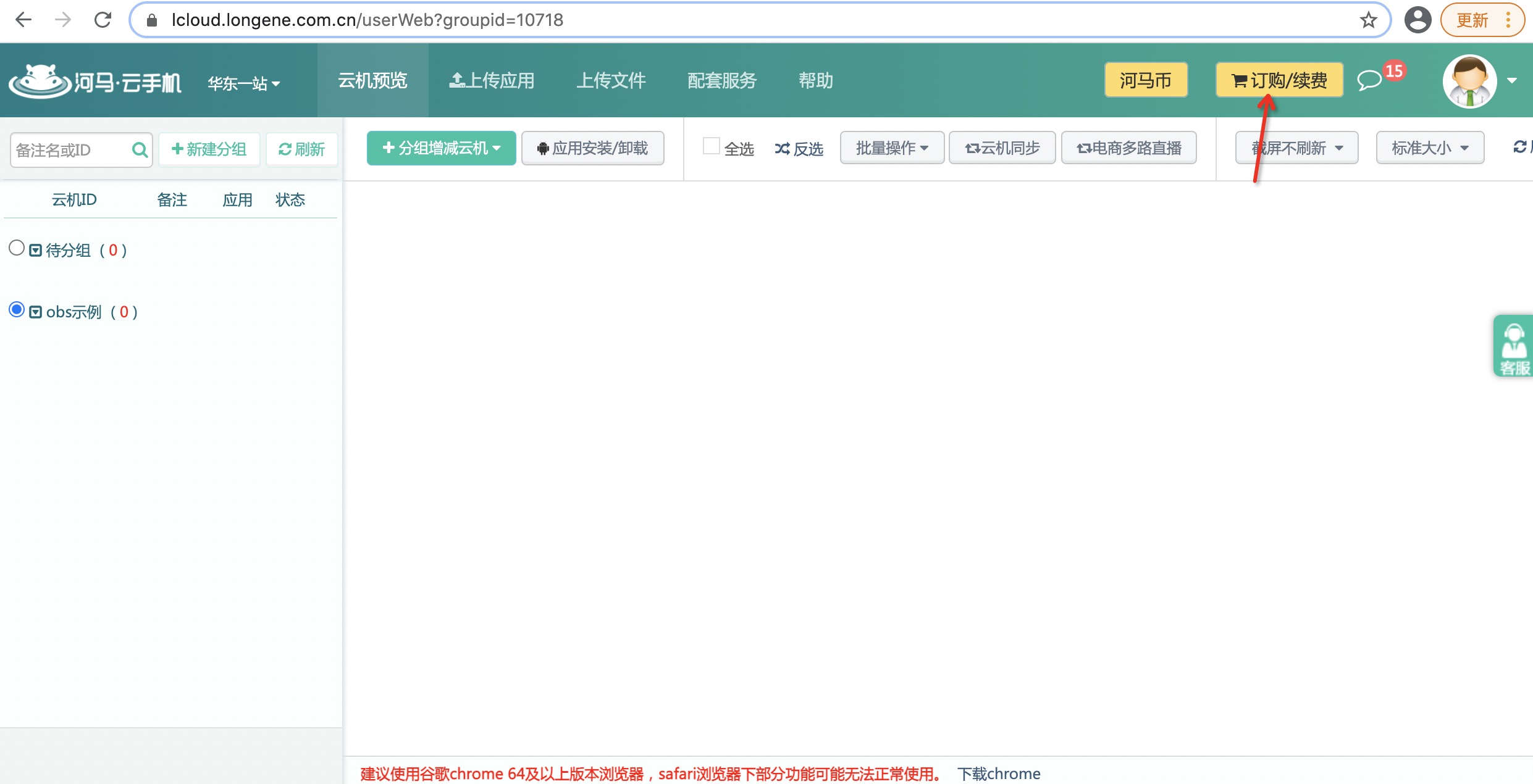Expand the 待分组 group arrow icon
The image size is (1533, 784).
pyautogui.click(x=36, y=250)
